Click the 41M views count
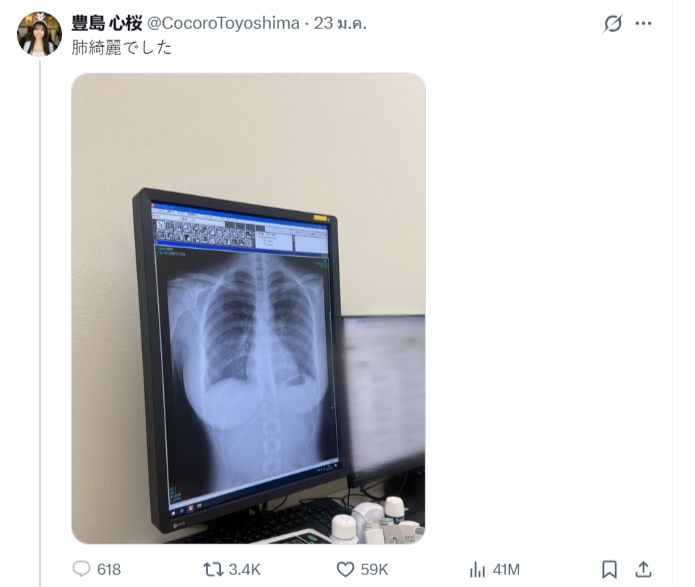The width and height of the screenshot is (695, 587). pyautogui.click(x=507, y=569)
